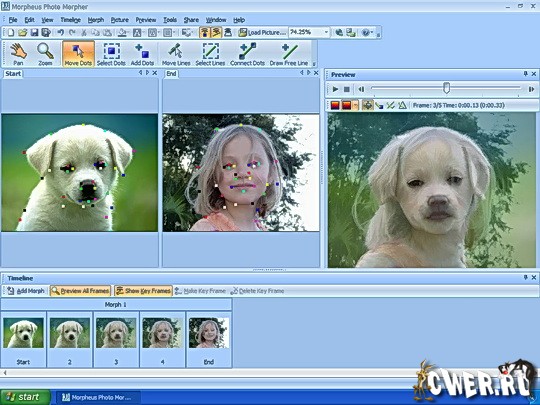Toggle Show Key Frames button
The width and height of the screenshot is (540, 405).
(x=143, y=291)
